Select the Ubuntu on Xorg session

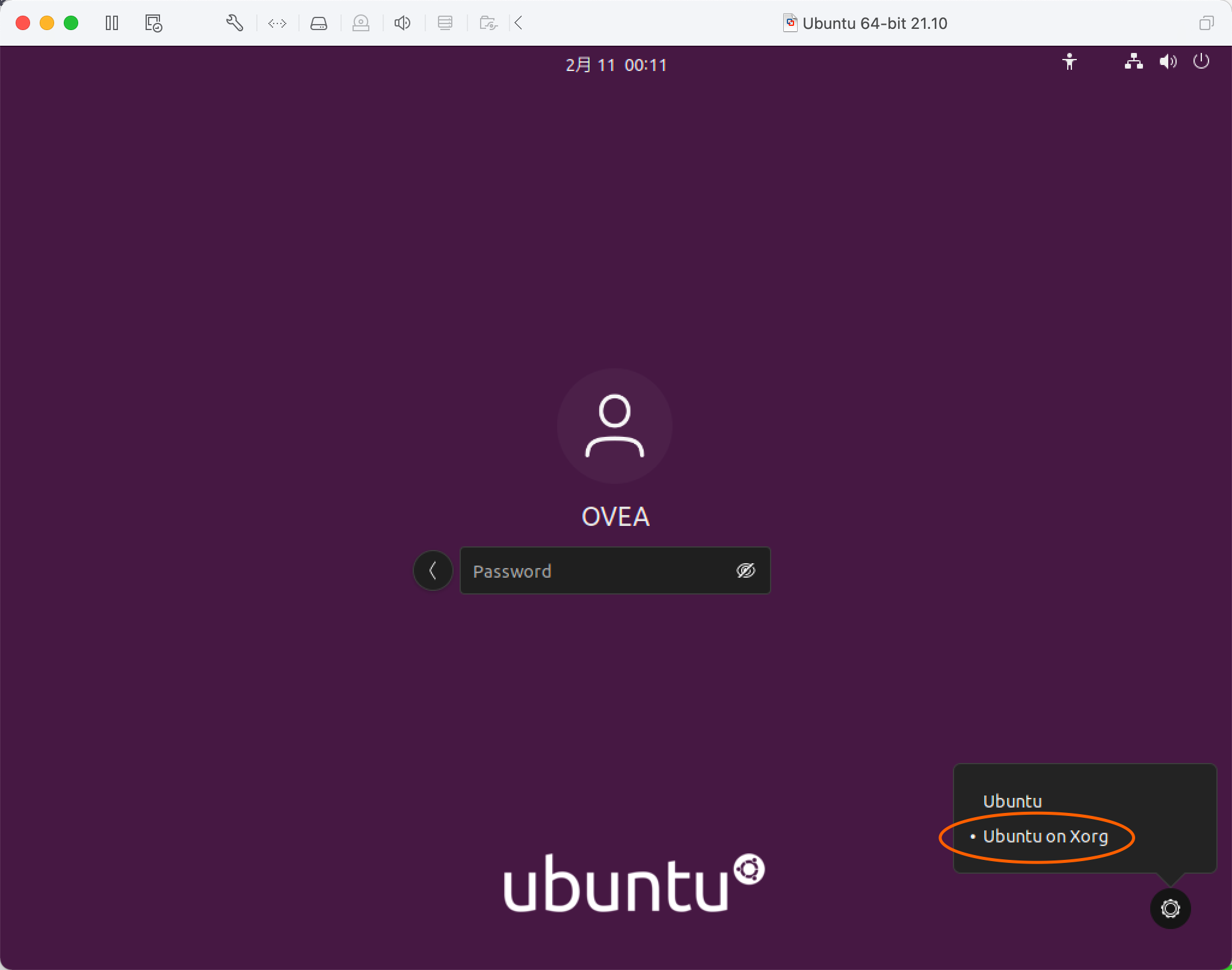click(x=1045, y=836)
